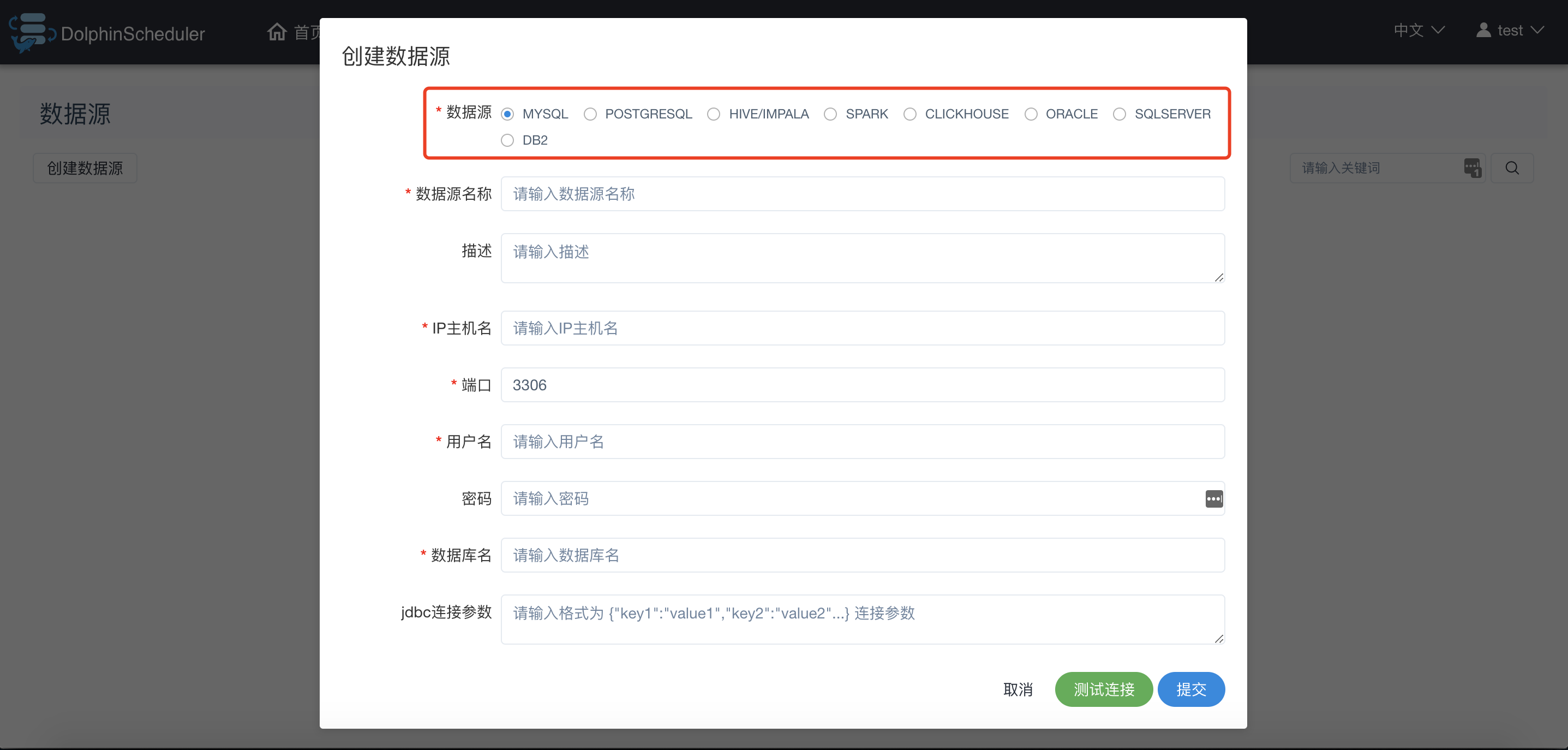Pick the ORACLE datasource type
Screen dimensions: 1568x750
click(x=1031, y=115)
